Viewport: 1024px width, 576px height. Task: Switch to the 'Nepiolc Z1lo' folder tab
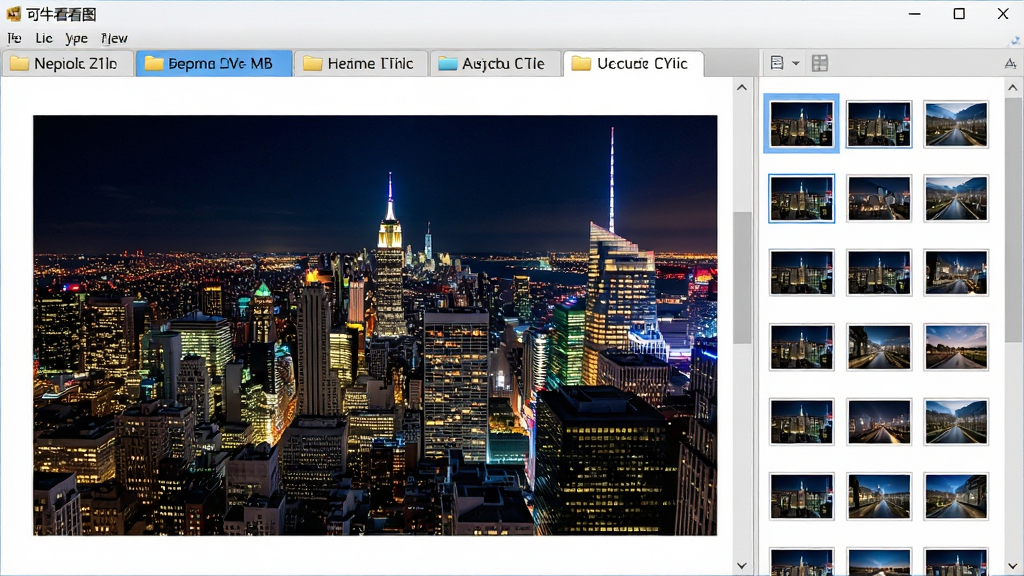[68, 63]
